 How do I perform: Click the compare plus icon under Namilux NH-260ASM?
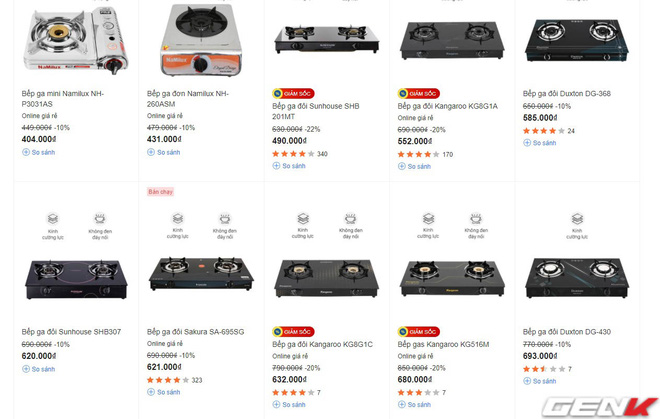coord(151,152)
